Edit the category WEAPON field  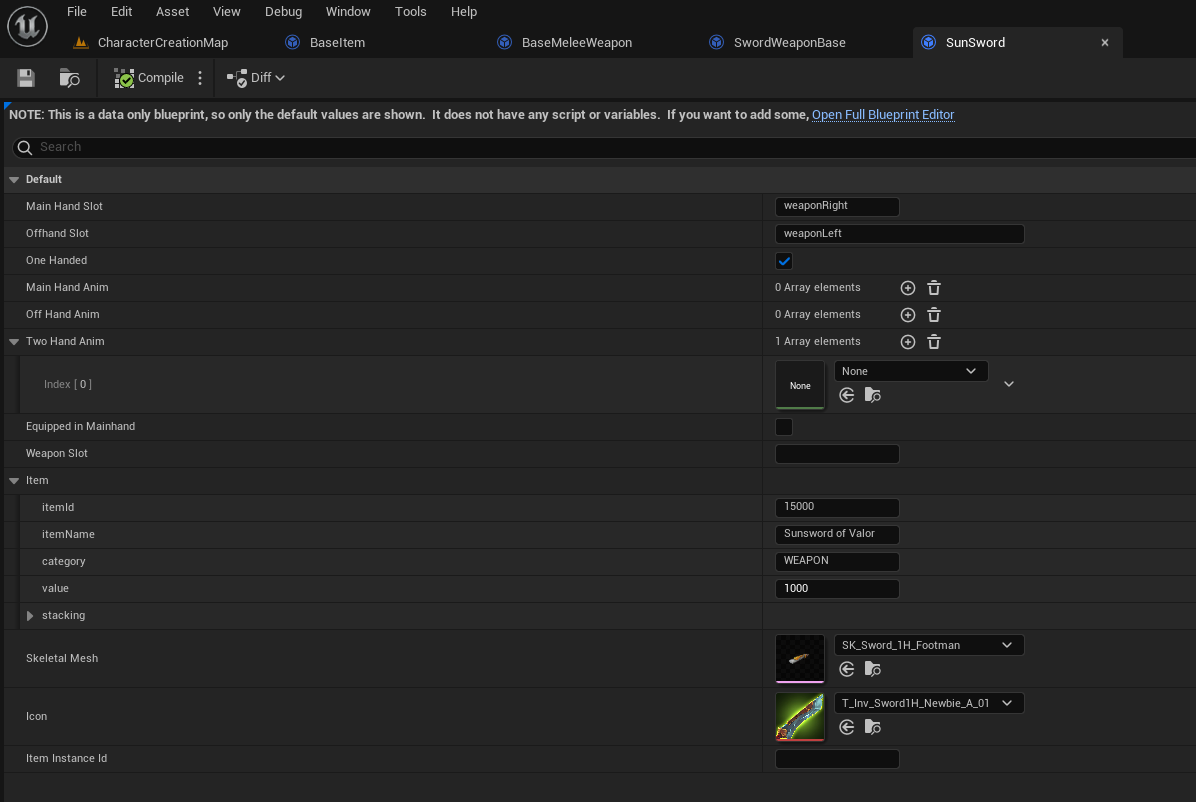(x=837, y=562)
